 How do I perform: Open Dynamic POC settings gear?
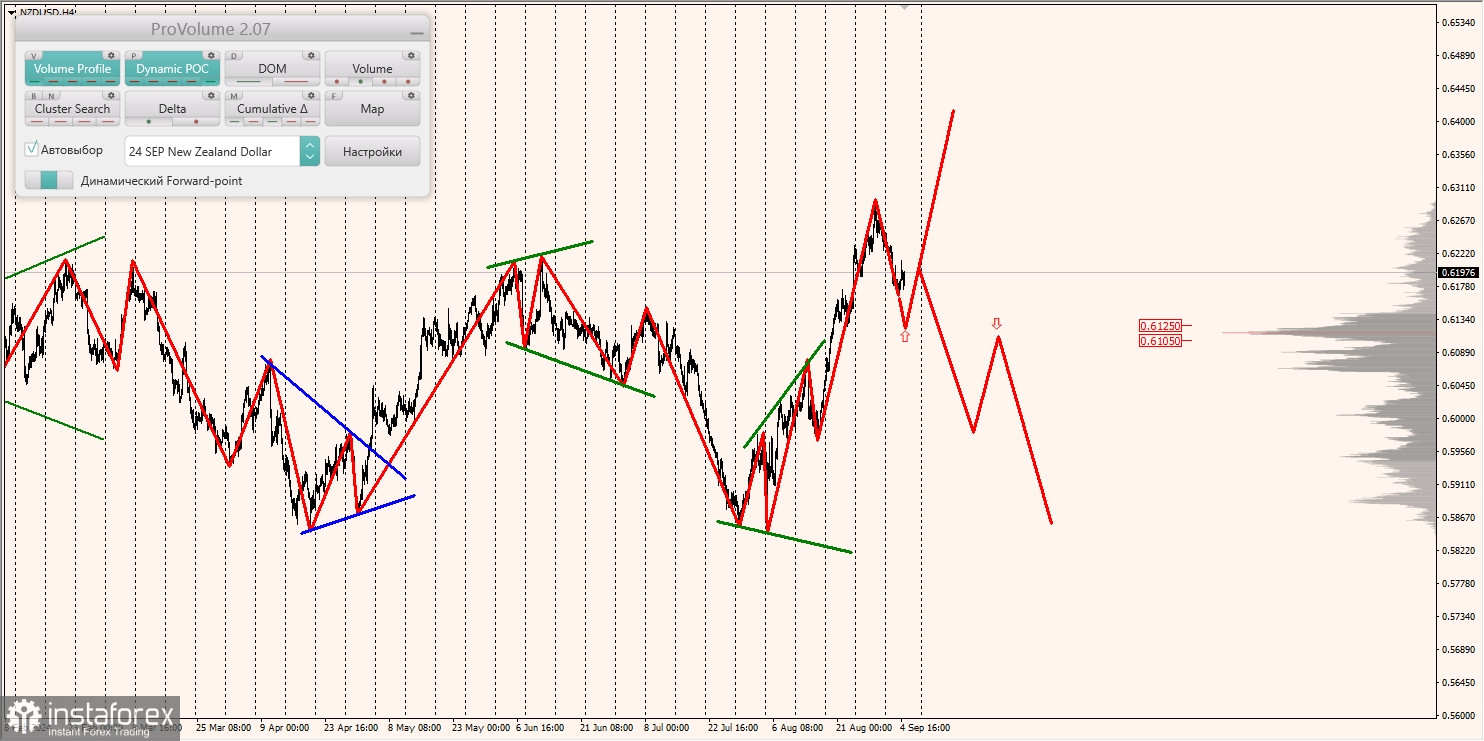coord(211,55)
